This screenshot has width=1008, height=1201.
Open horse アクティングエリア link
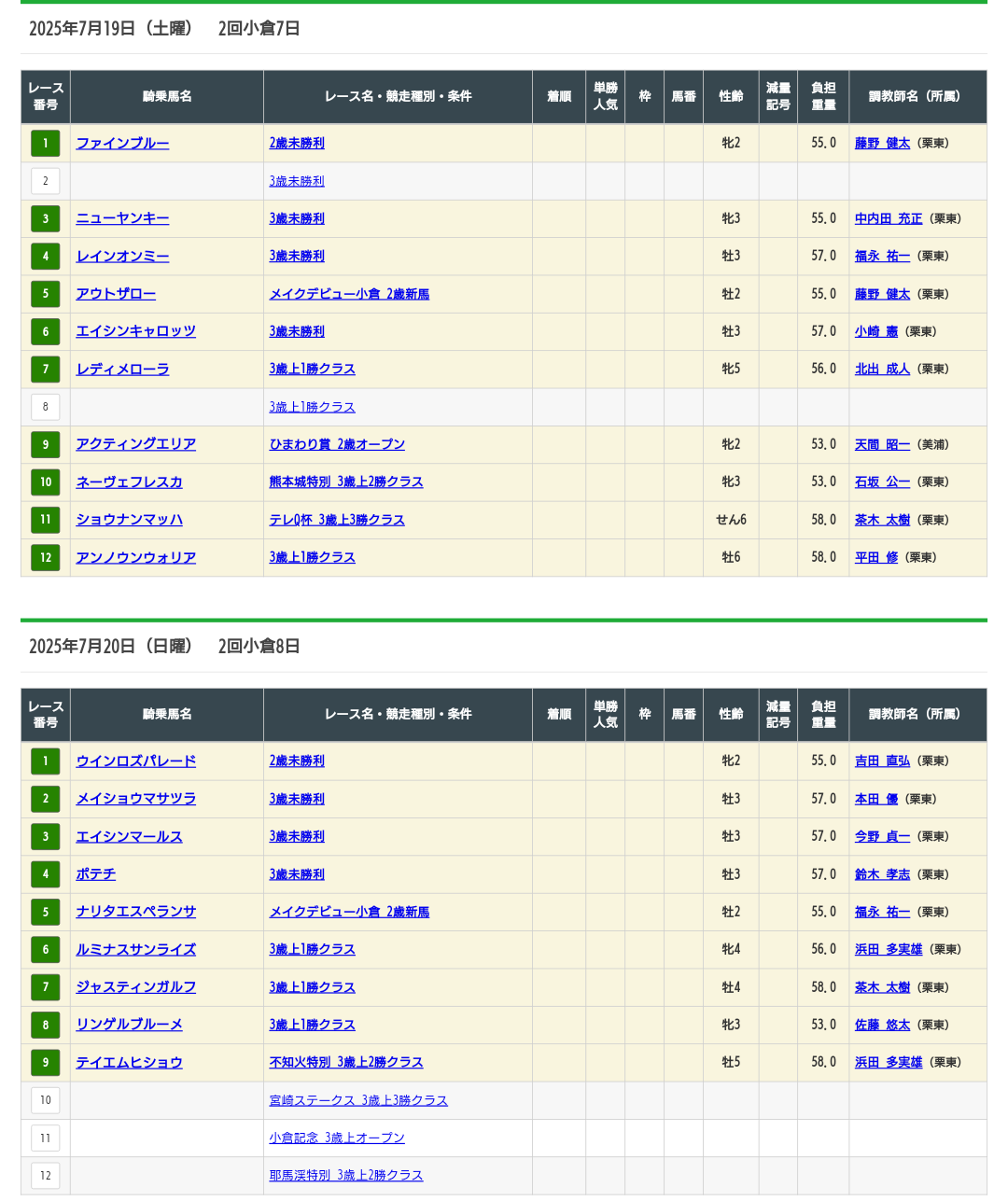(x=136, y=444)
